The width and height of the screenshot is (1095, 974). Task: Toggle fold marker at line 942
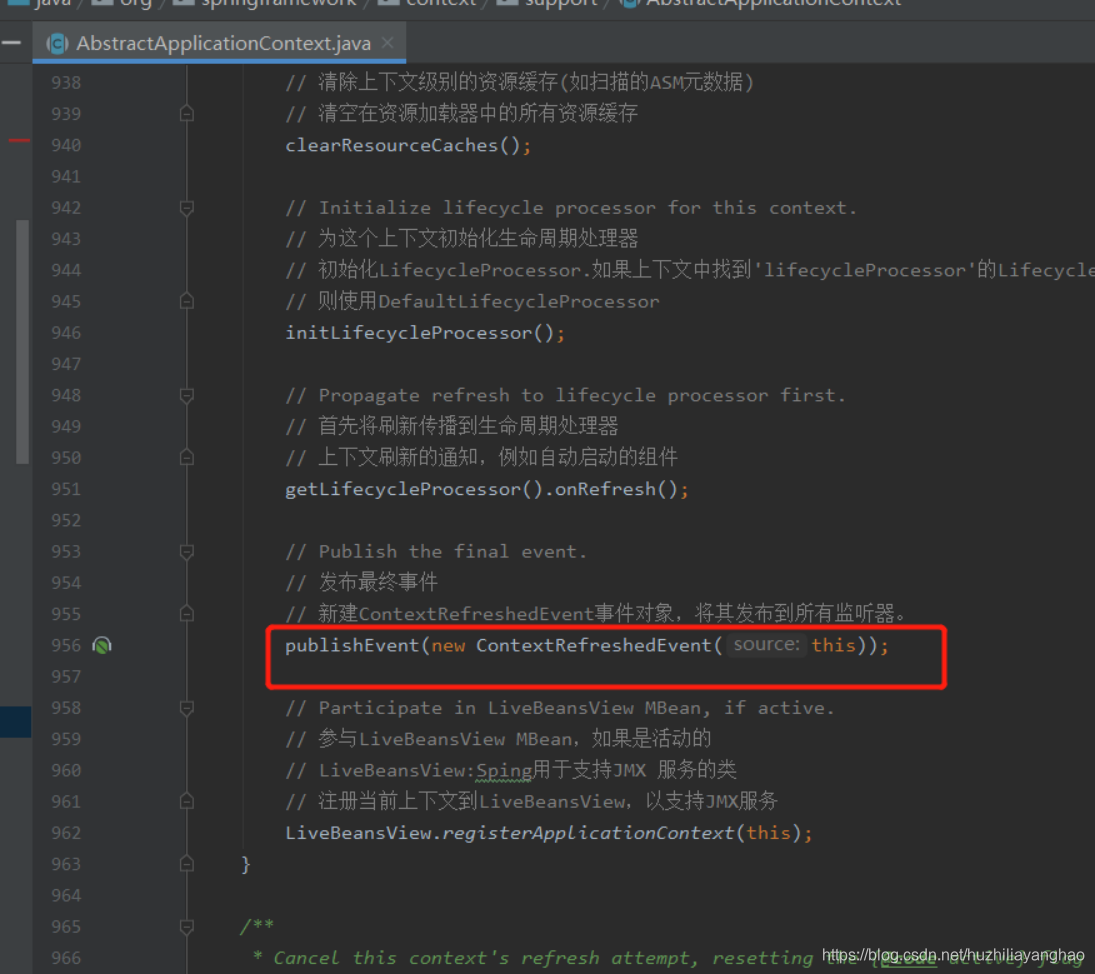coord(186,207)
